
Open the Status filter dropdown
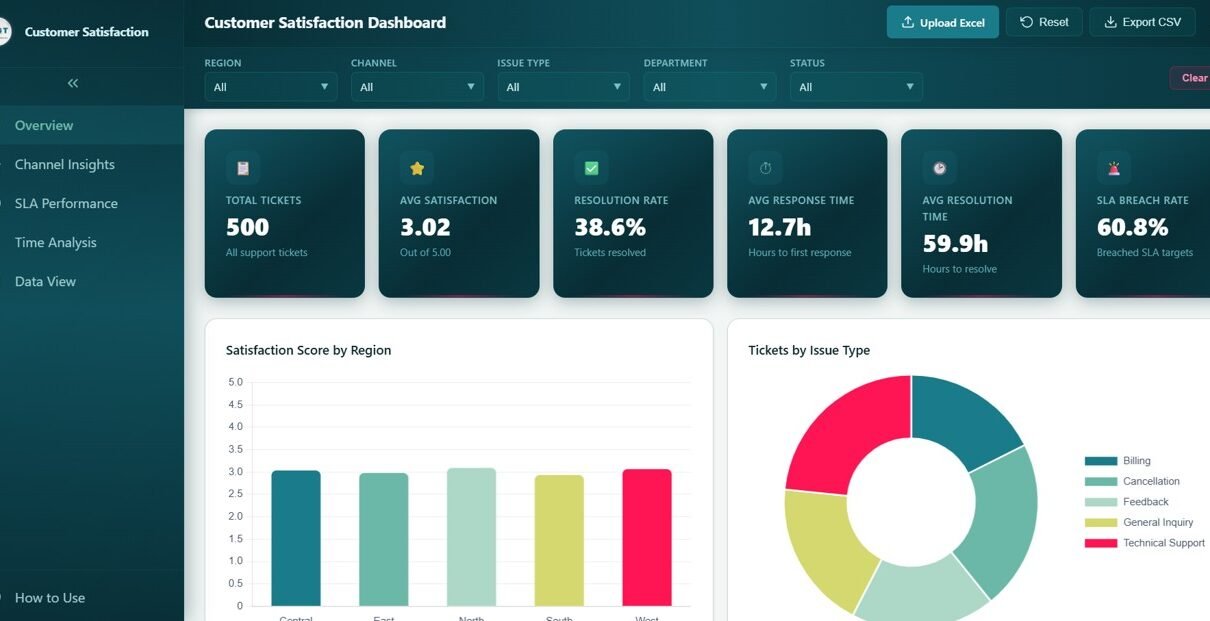[x=855, y=87]
